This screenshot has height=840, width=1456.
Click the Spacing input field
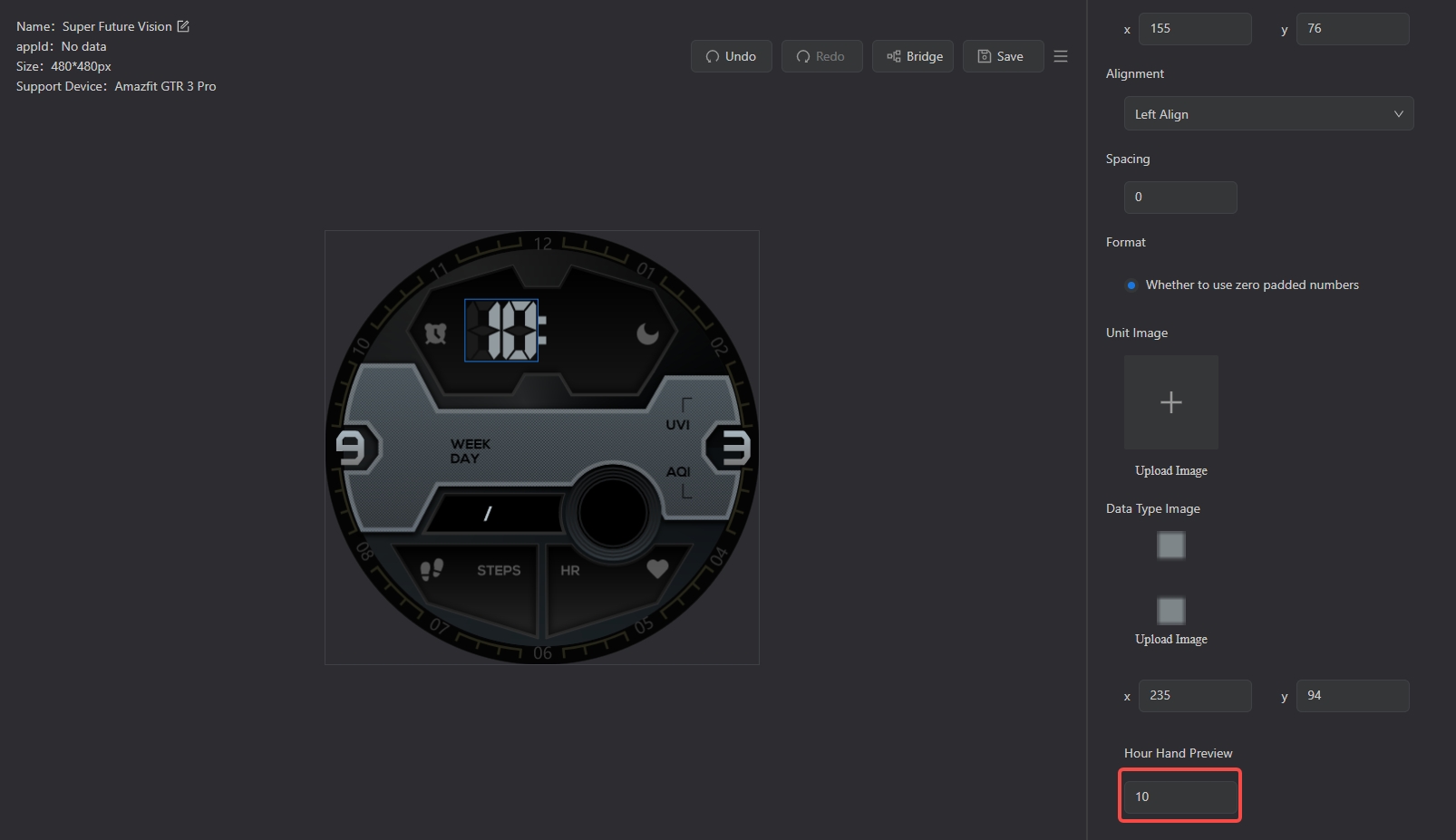[1179, 198]
